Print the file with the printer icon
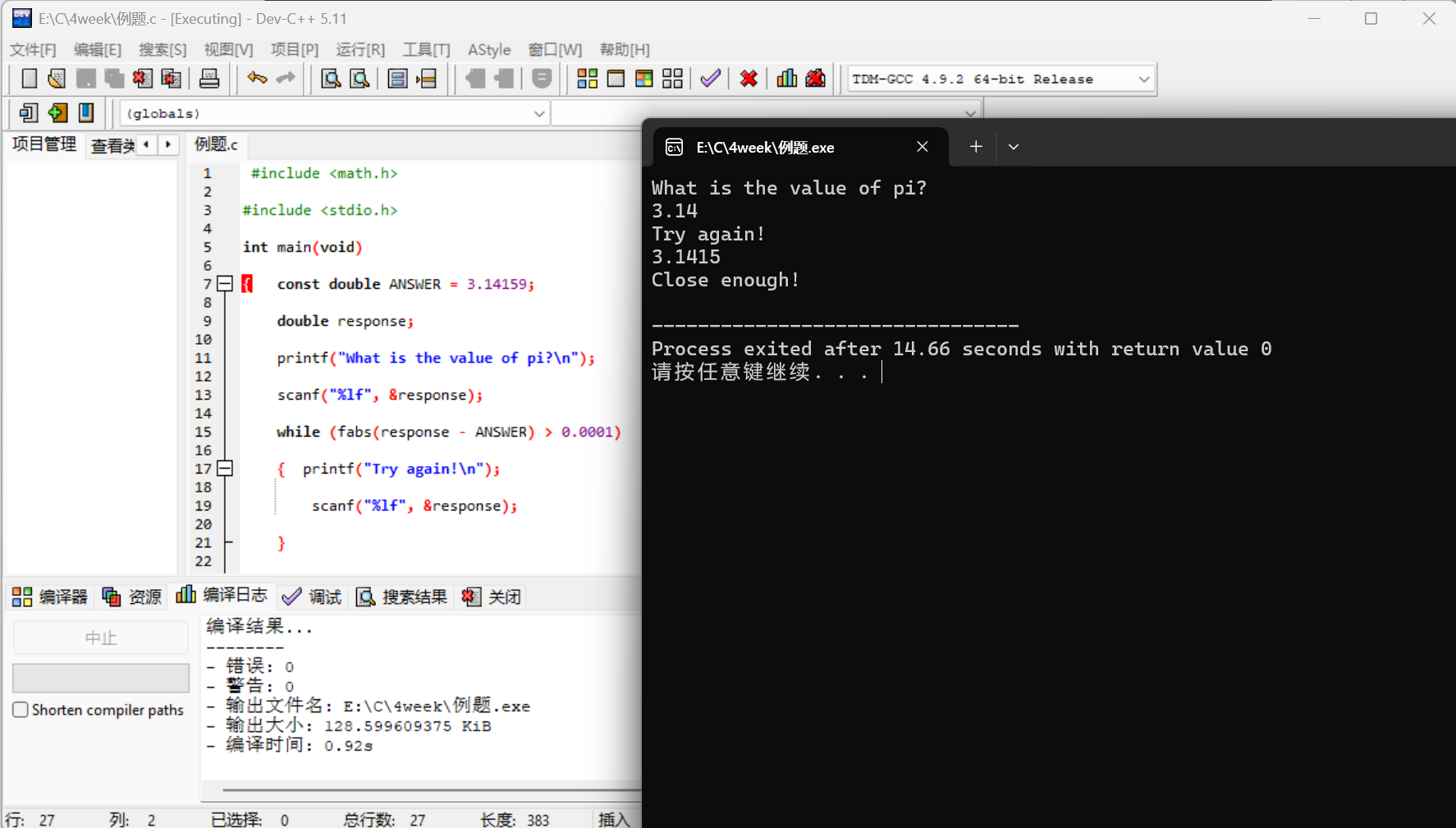Image resolution: width=1456 pixels, height=828 pixels. tap(209, 79)
